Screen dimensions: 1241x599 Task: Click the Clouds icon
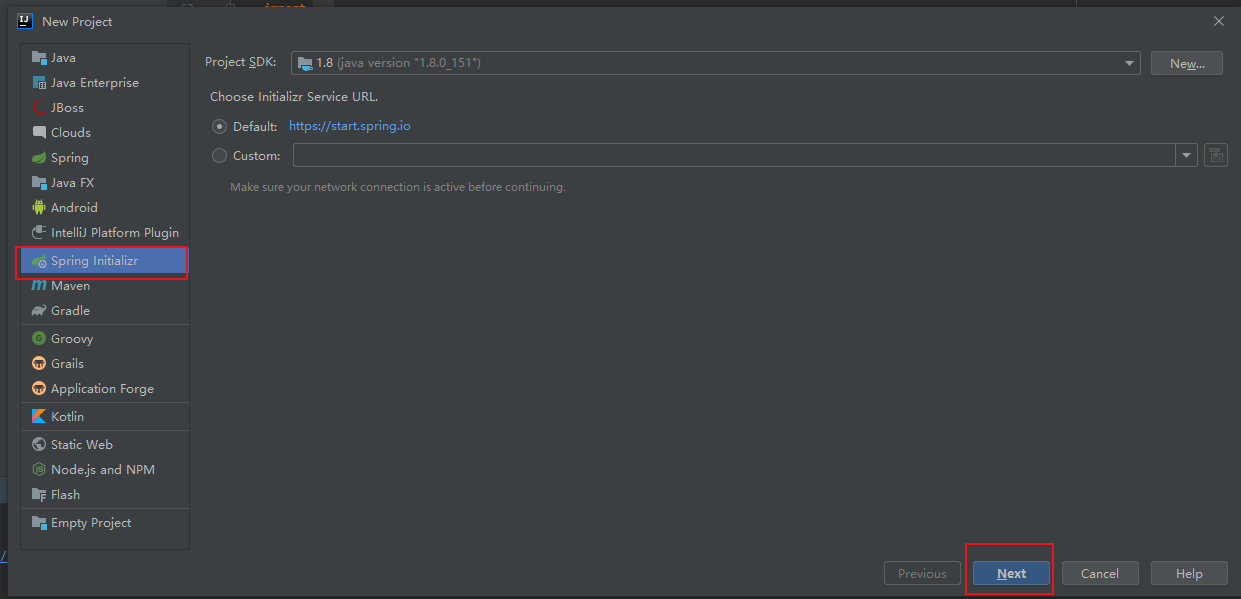click(39, 132)
